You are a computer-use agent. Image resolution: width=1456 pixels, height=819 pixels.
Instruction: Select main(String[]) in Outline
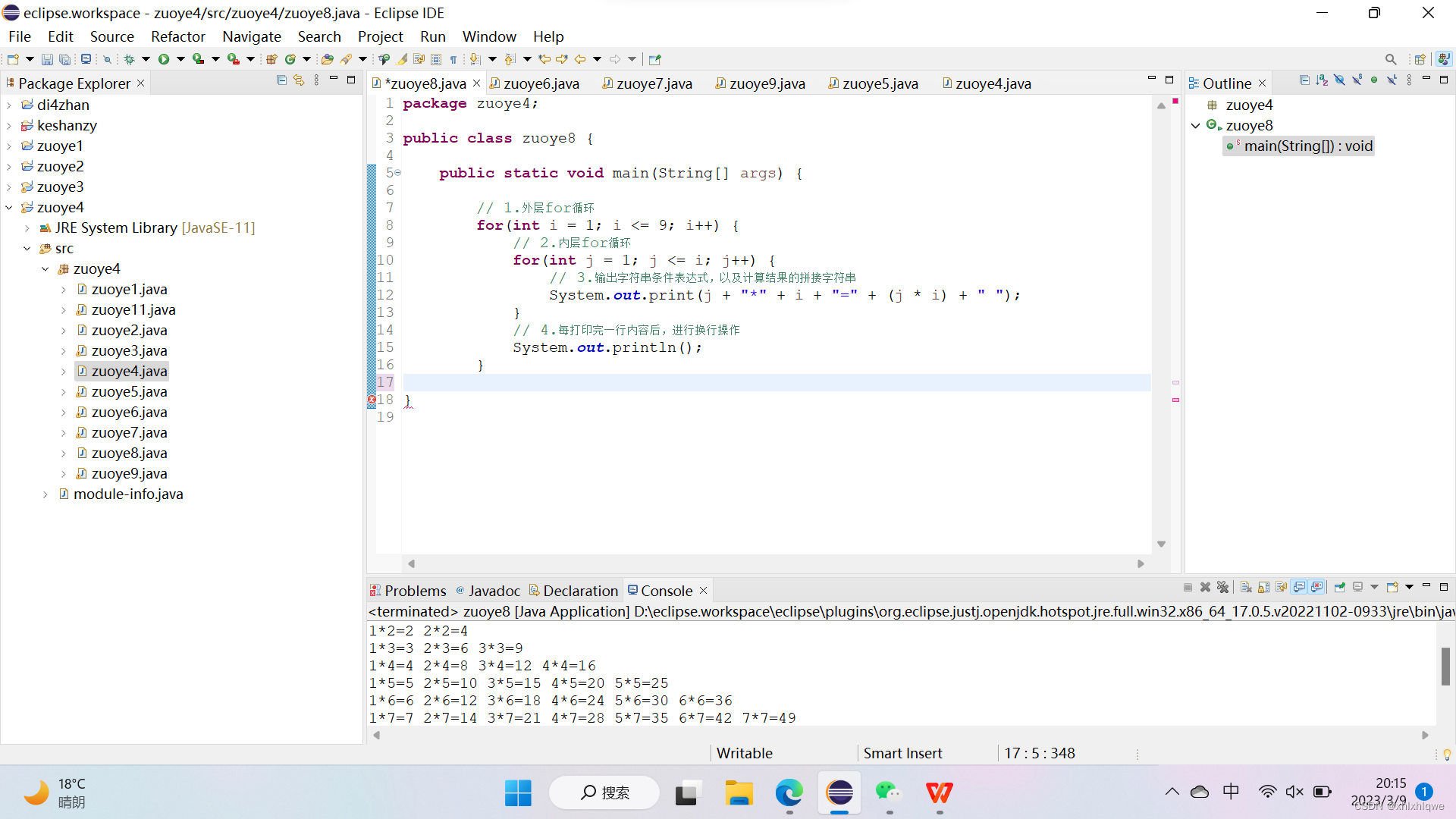(1307, 146)
